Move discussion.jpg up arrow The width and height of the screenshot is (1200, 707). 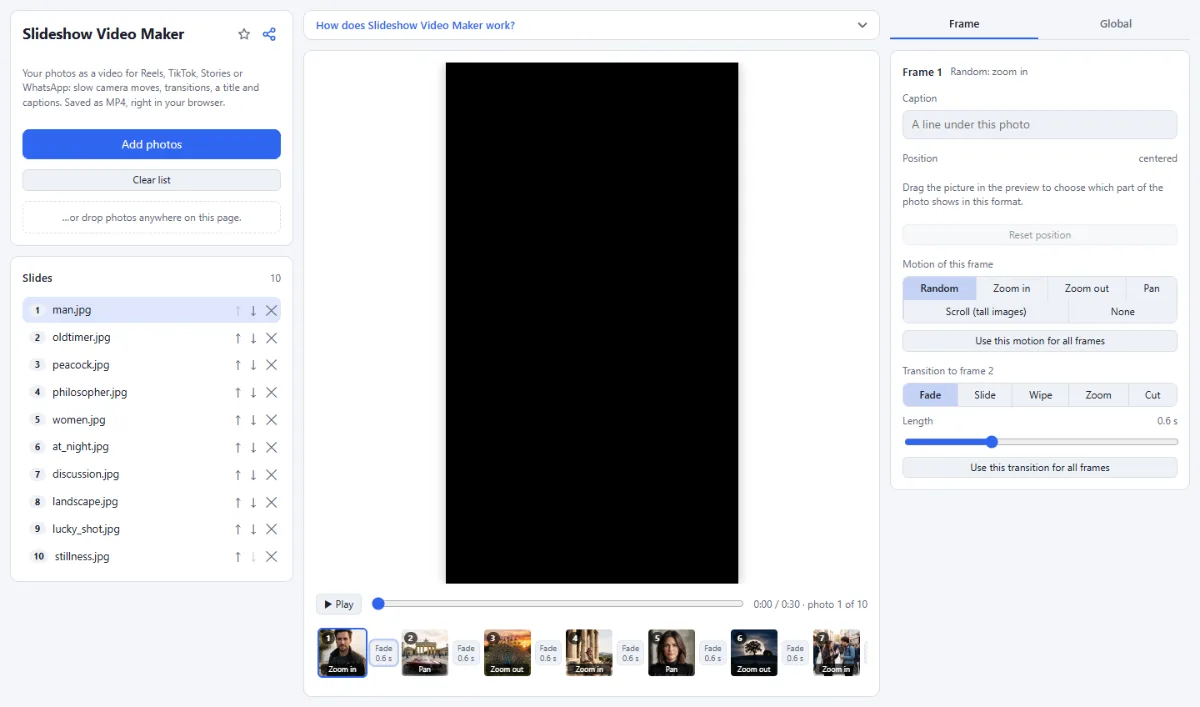(x=238, y=475)
